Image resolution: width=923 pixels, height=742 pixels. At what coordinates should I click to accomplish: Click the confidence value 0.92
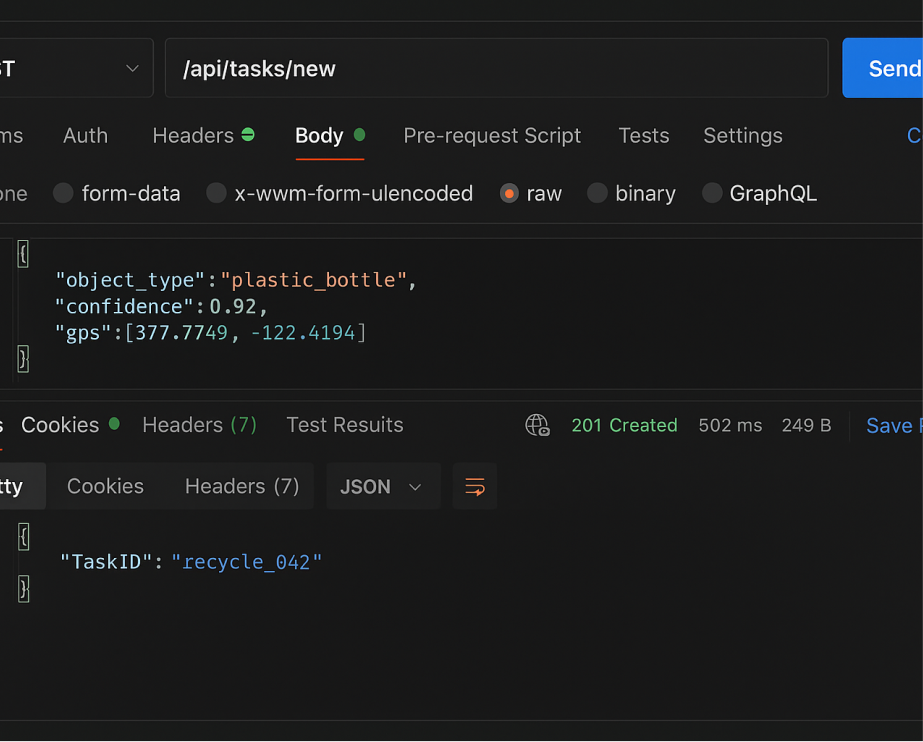pos(233,307)
